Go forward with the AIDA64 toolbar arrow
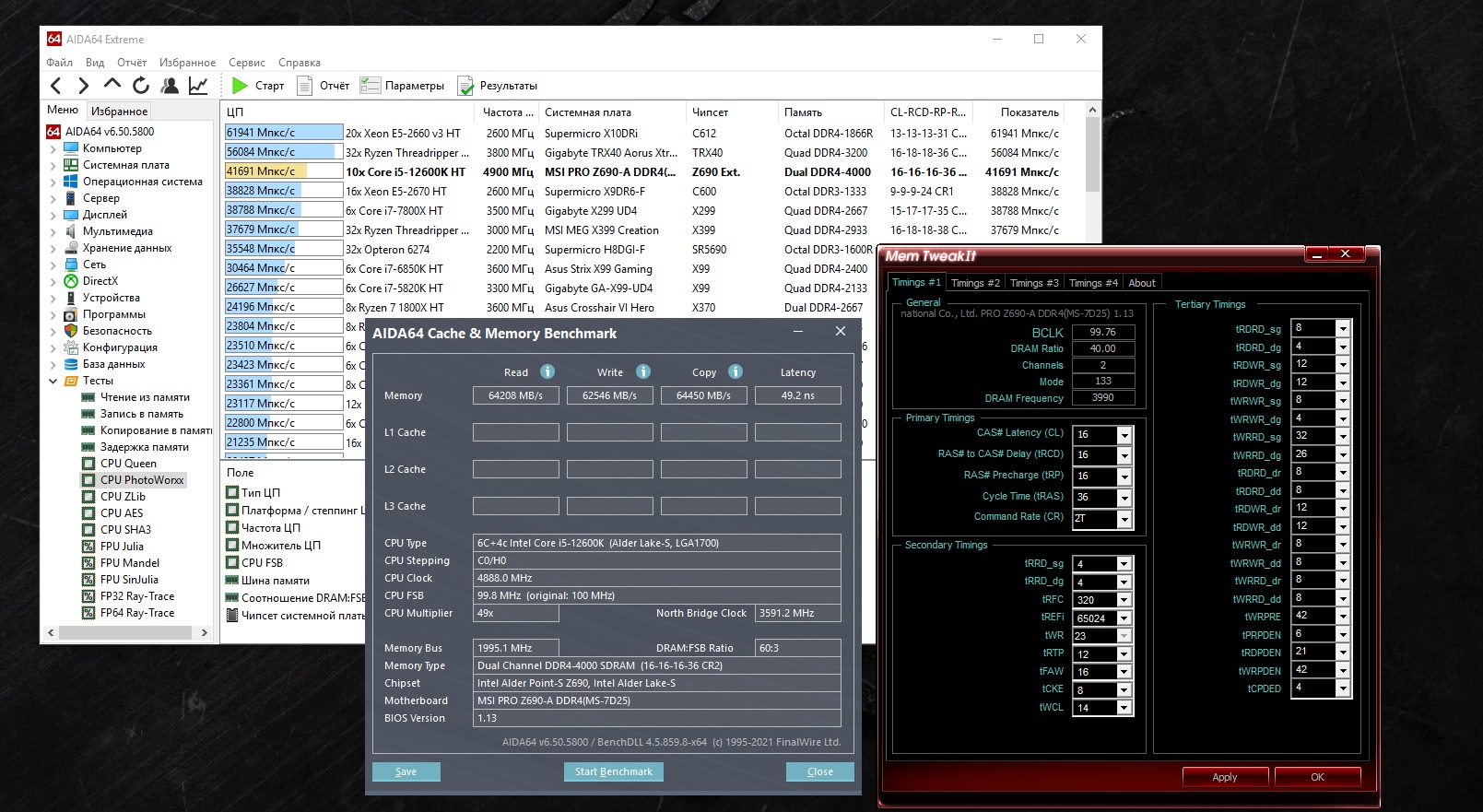Viewport: 1483px width, 812px height. click(84, 86)
